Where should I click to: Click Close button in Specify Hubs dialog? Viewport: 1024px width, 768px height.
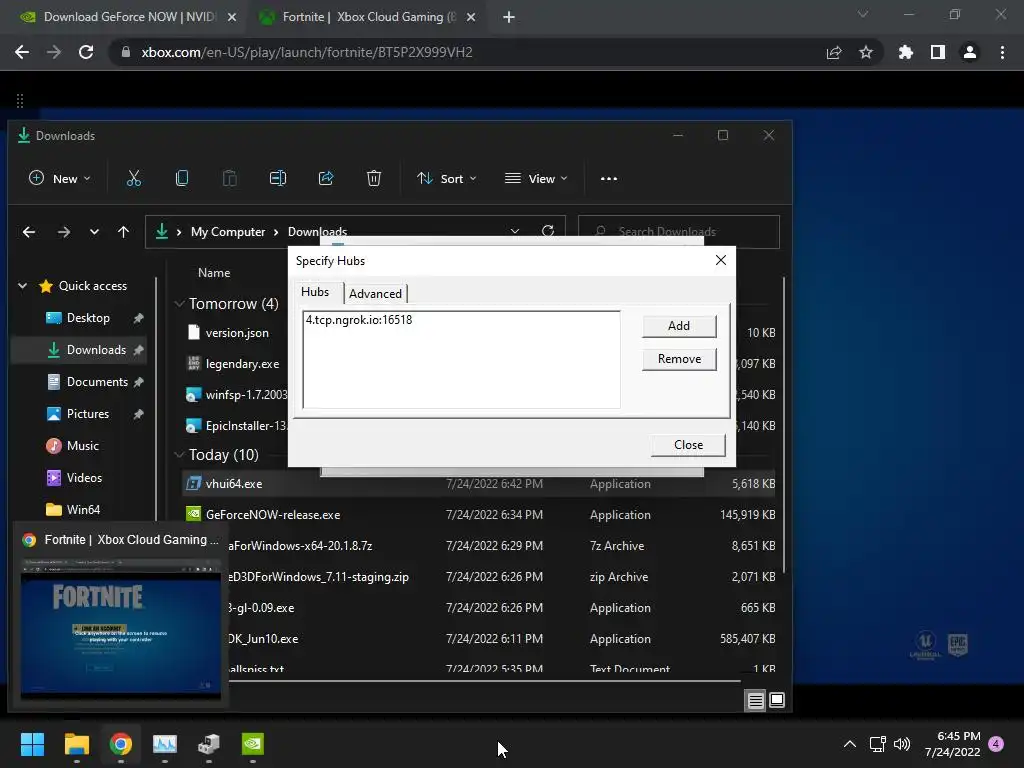688,445
